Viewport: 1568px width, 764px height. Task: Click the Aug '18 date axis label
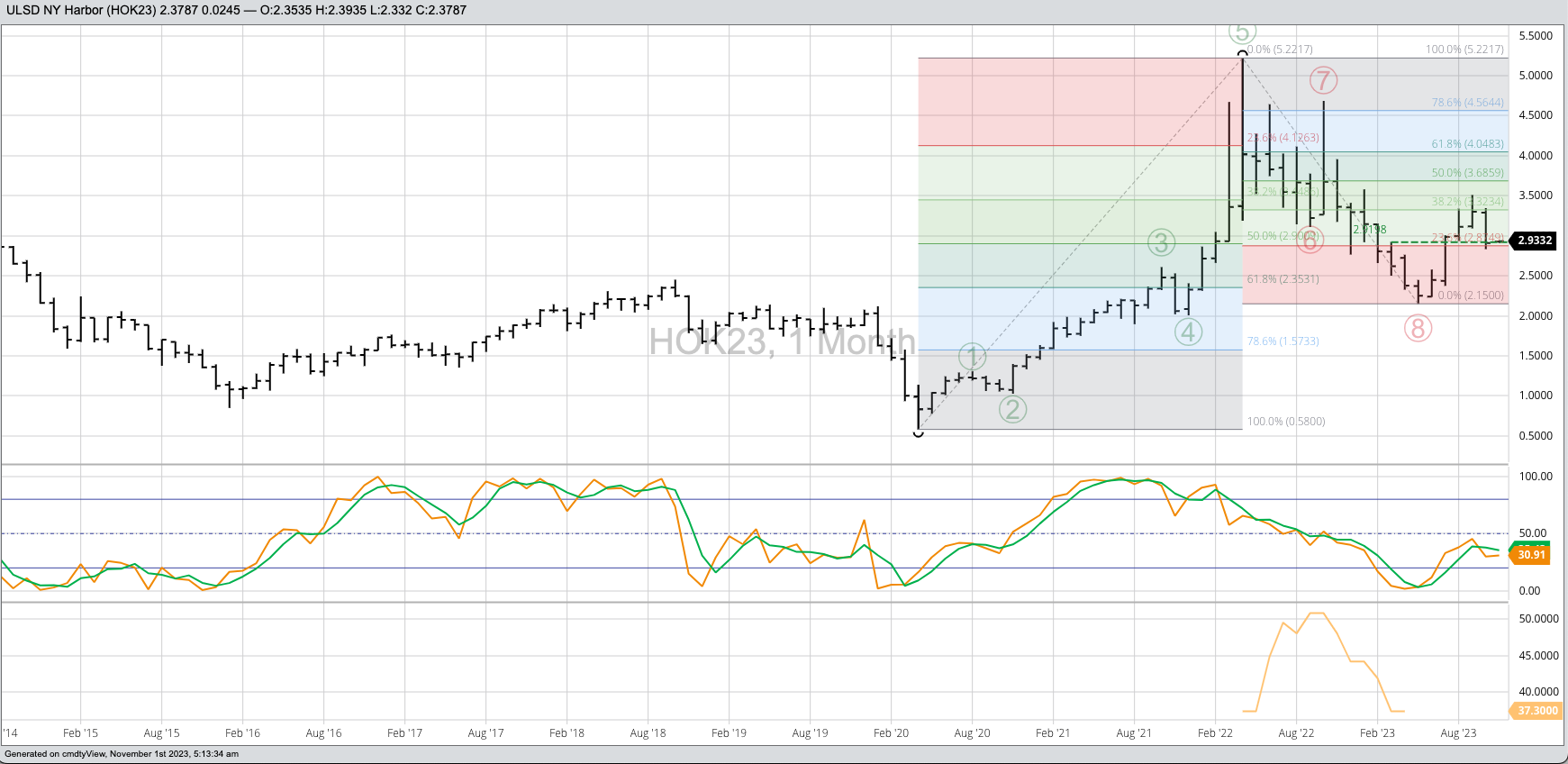pos(648,733)
